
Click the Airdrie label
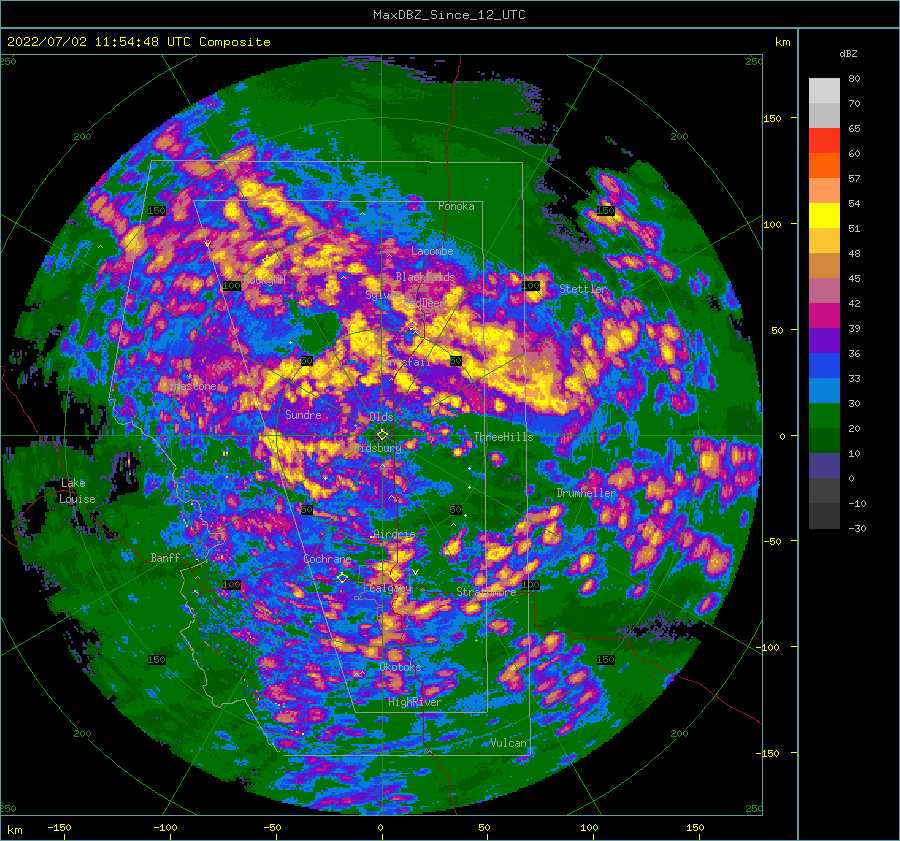pos(394,534)
